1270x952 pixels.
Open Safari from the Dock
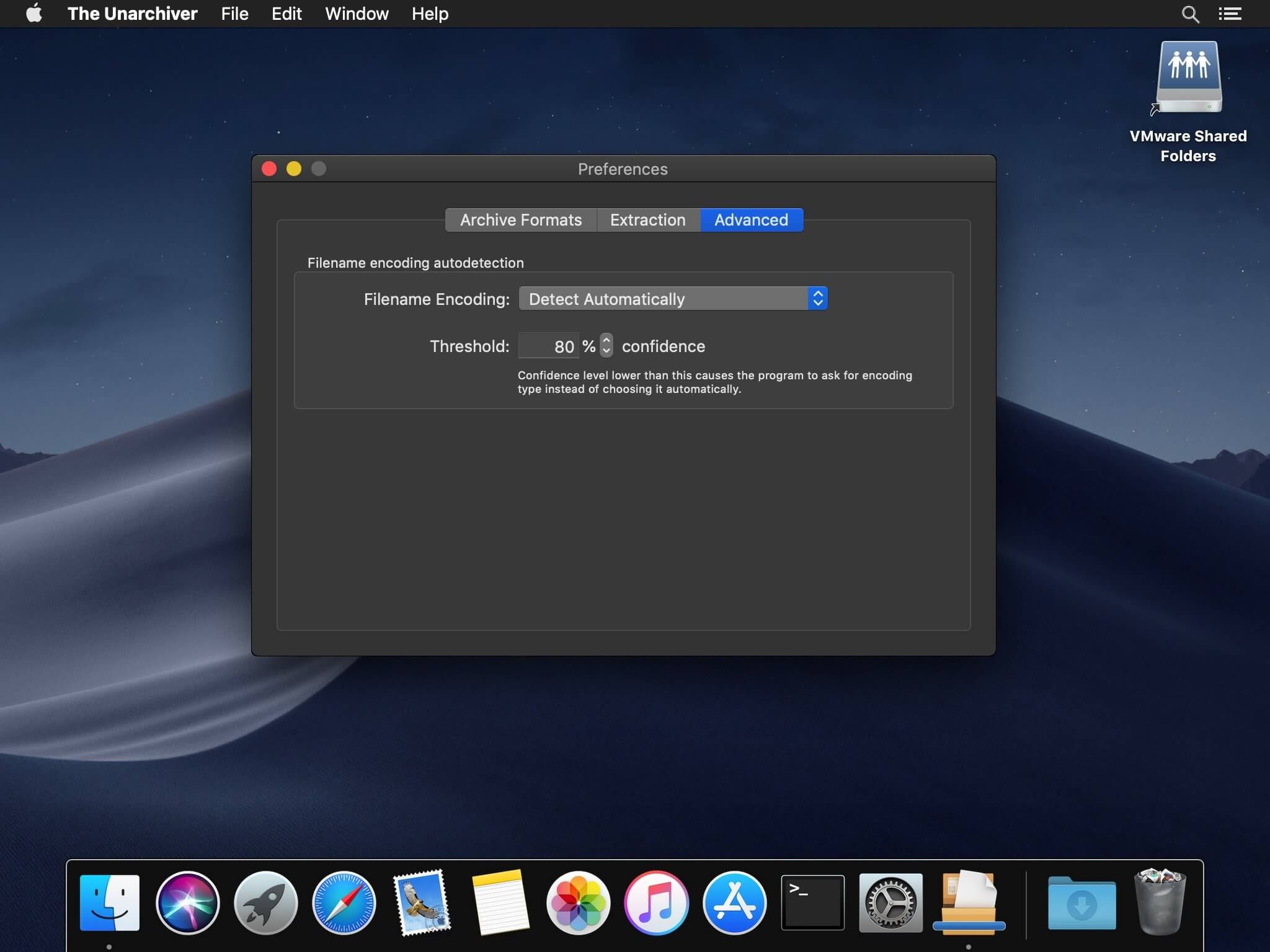[344, 902]
